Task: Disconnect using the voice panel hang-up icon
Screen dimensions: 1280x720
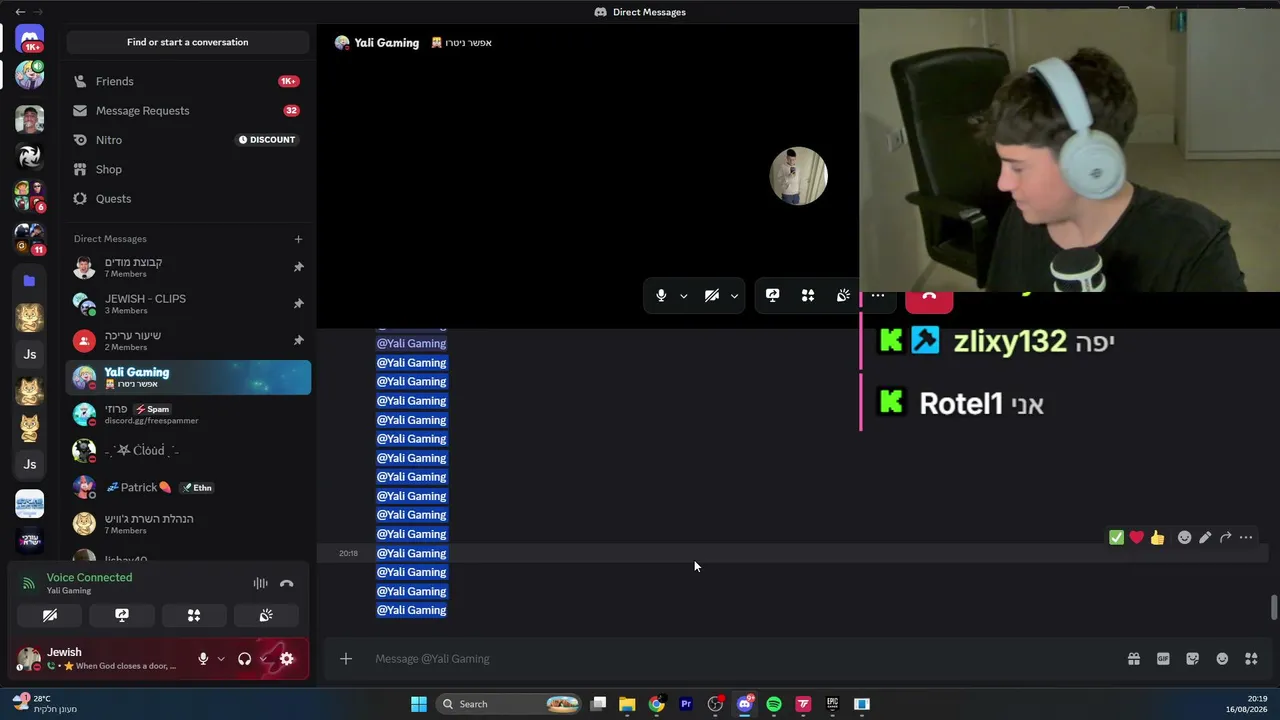Action: [287, 583]
